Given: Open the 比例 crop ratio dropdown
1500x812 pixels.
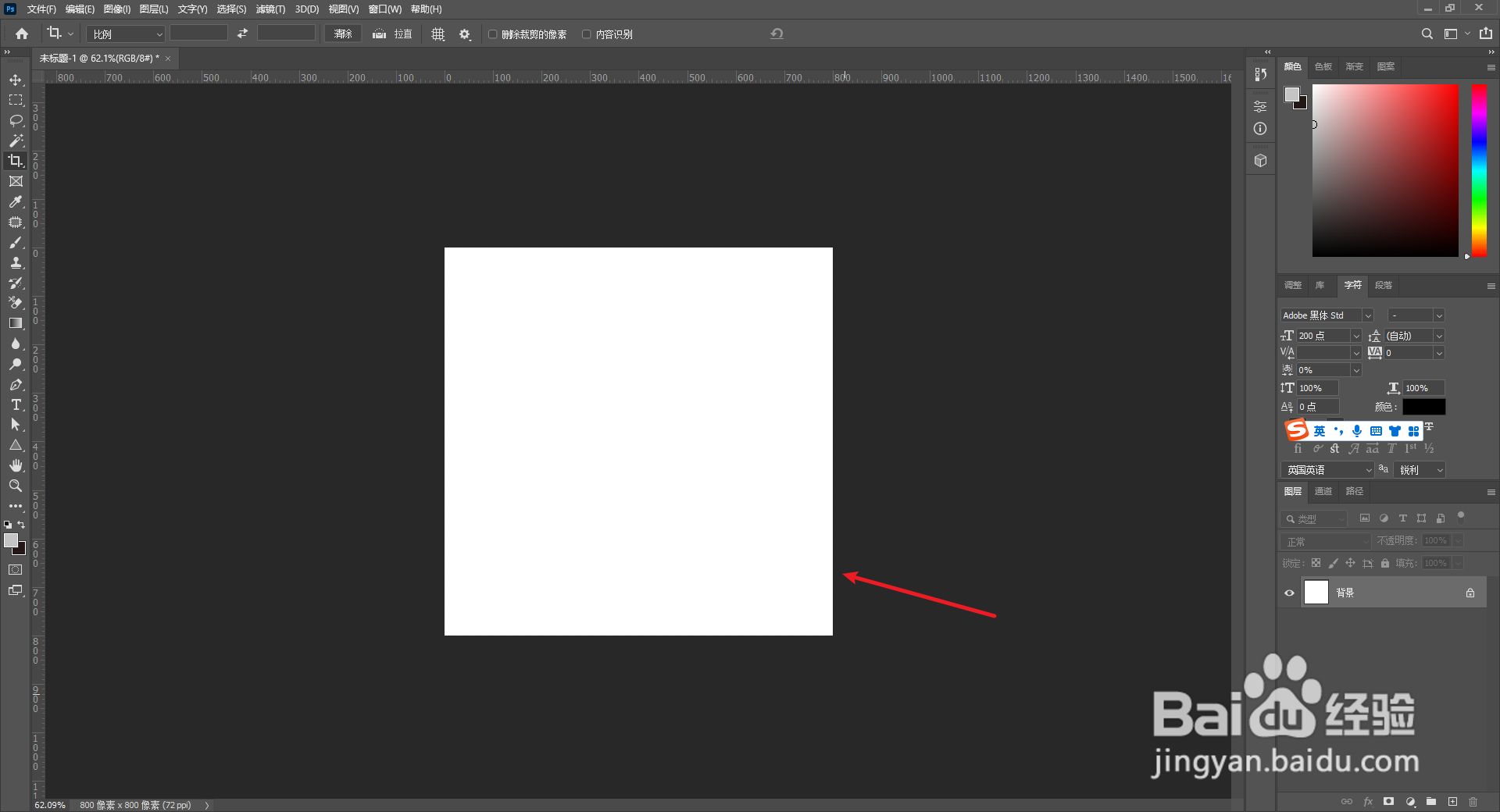Looking at the screenshot, I should [126, 34].
